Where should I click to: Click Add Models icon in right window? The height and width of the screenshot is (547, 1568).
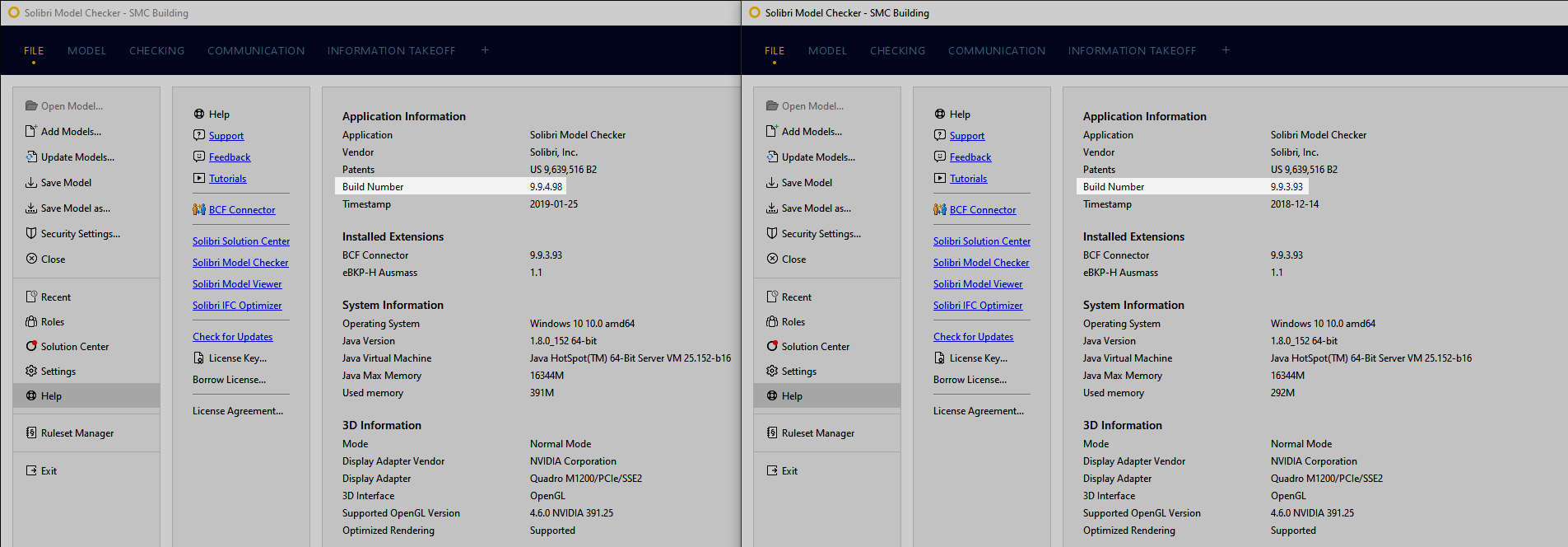[x=772, y=131]
